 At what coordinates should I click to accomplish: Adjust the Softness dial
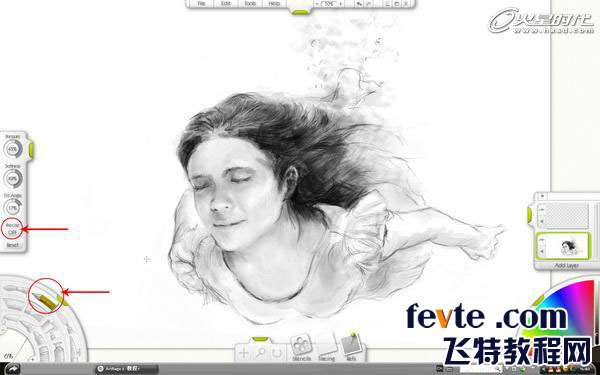13,178
